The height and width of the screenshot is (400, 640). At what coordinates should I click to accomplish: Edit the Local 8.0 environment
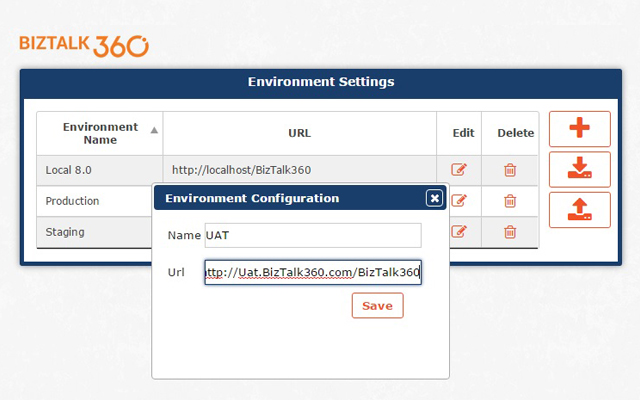click(459, 170)
